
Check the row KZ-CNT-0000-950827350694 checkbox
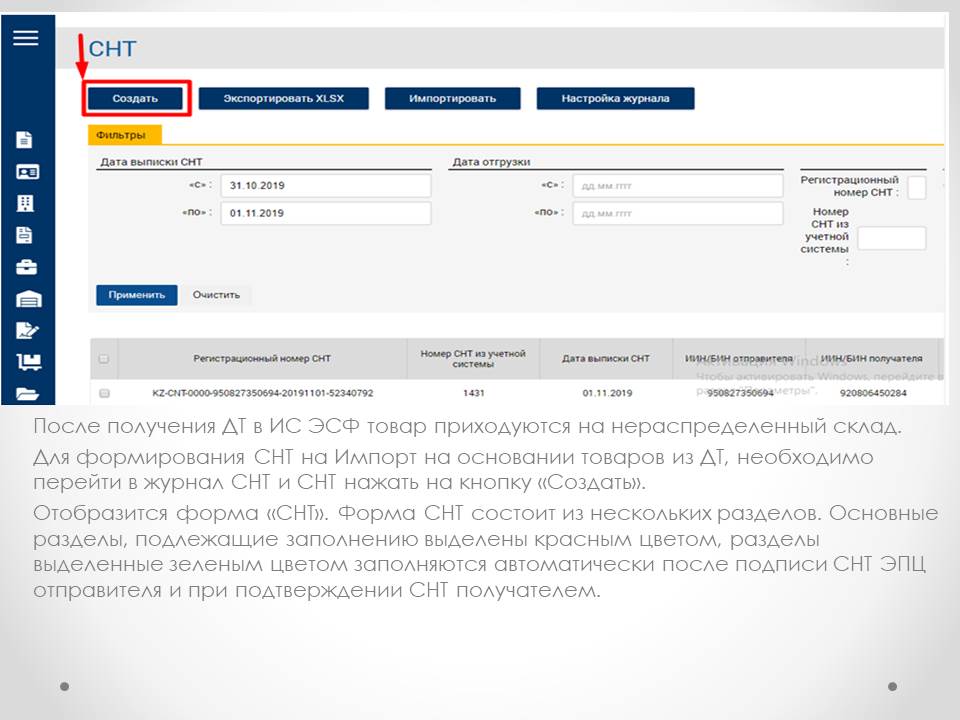(x=104, y=393)
